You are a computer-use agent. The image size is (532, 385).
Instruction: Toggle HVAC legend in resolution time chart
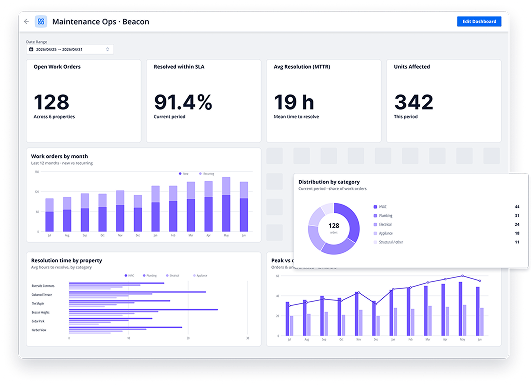point(129,275)
